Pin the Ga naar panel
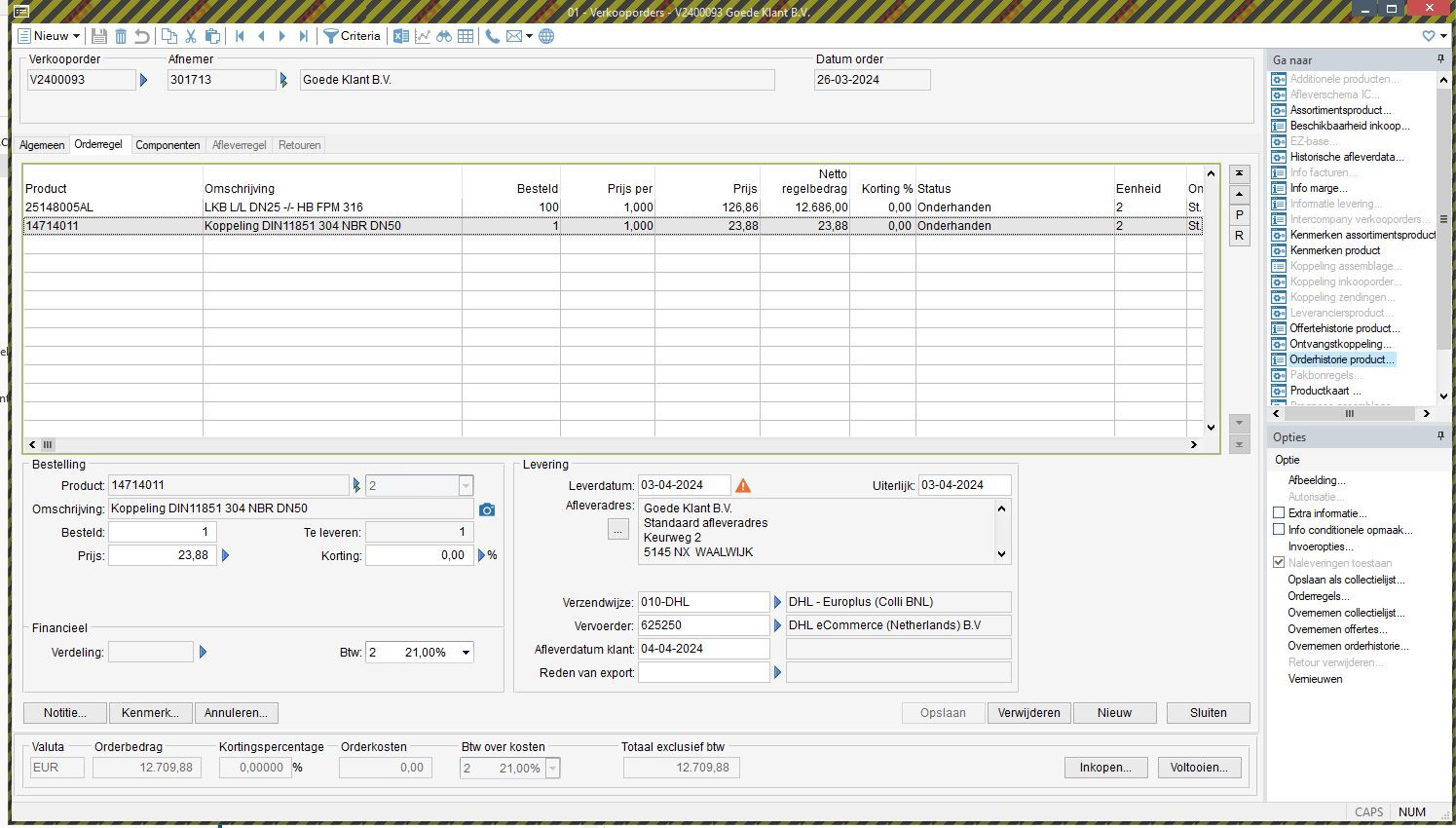1456x828 pixels. 1440,59
